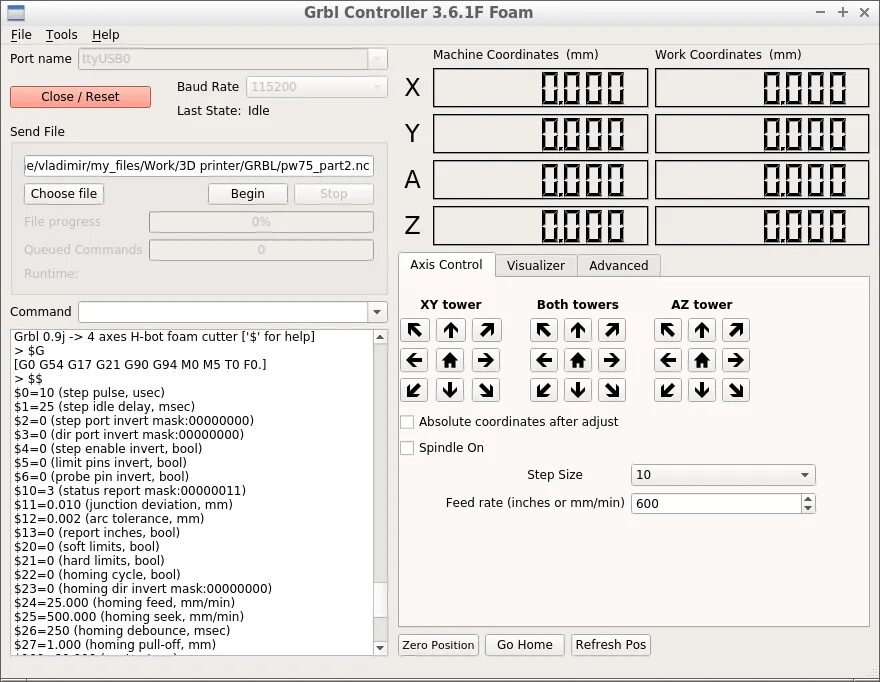Jog XY tower diagonally up-right
Viewport: 880px width, 682px height.
486,330
